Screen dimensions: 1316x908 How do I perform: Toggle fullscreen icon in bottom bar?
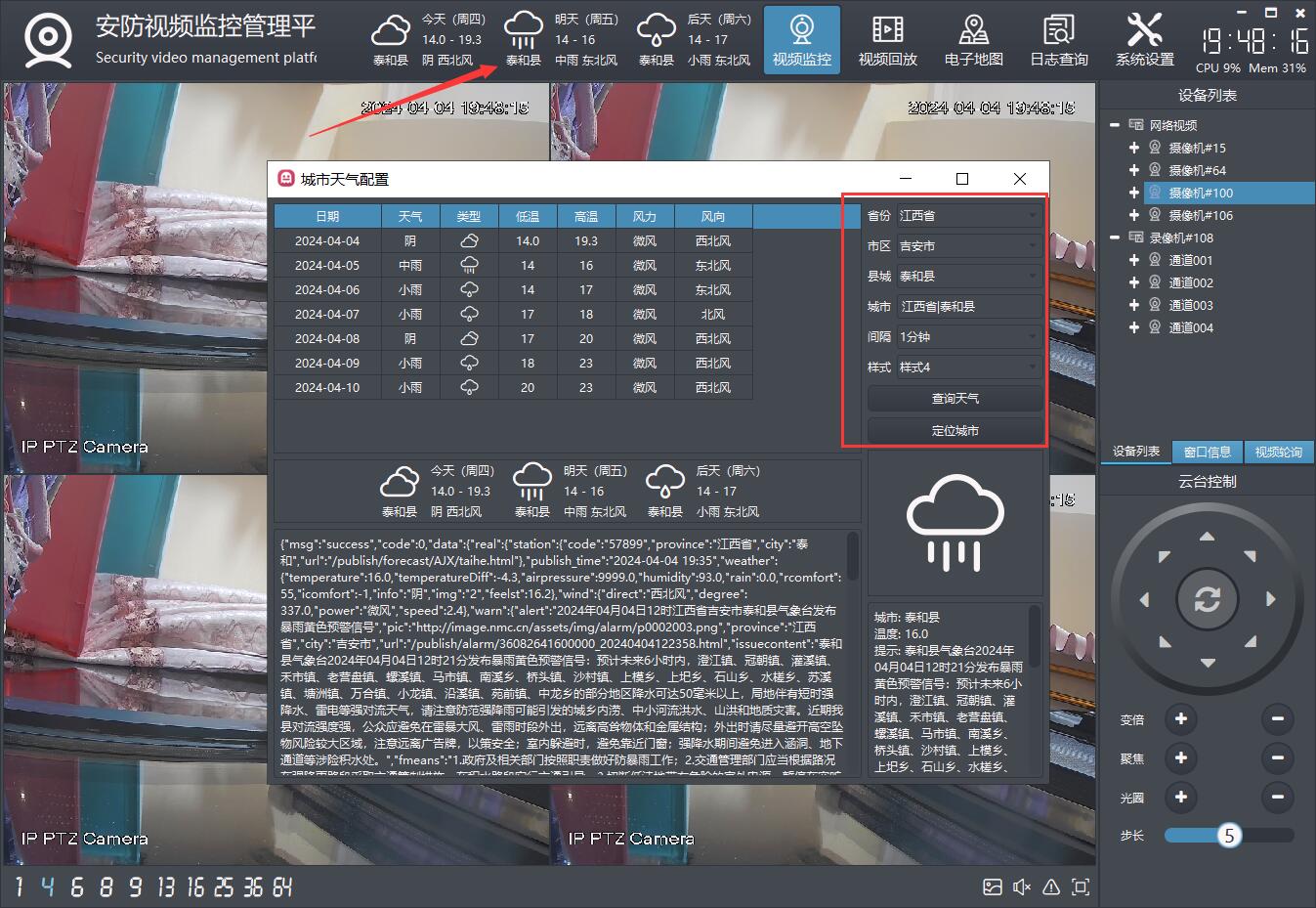(x=1081, y=886)
